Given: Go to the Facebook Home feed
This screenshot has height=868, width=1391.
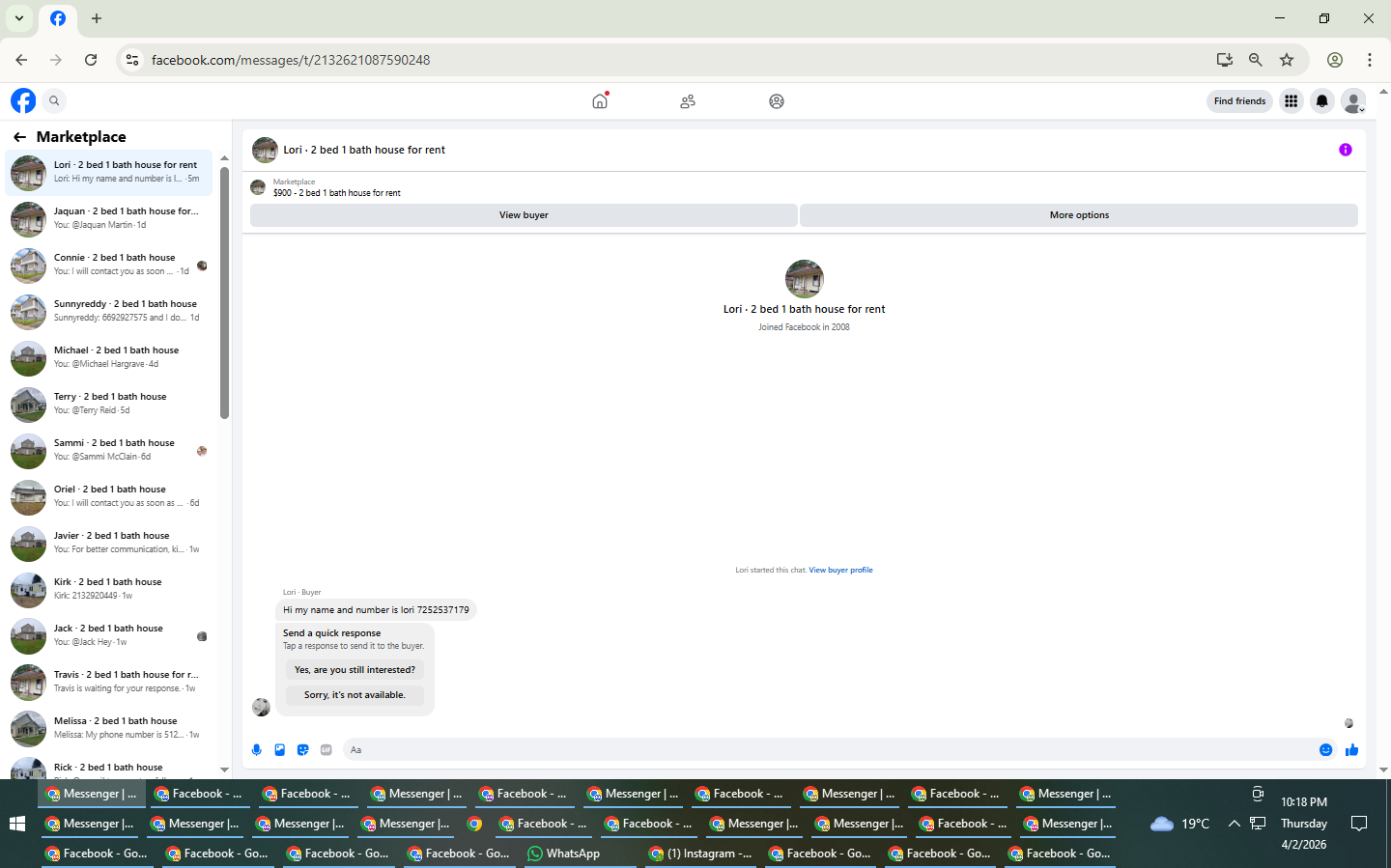Looking at the screenshot, I should [600, 100].
